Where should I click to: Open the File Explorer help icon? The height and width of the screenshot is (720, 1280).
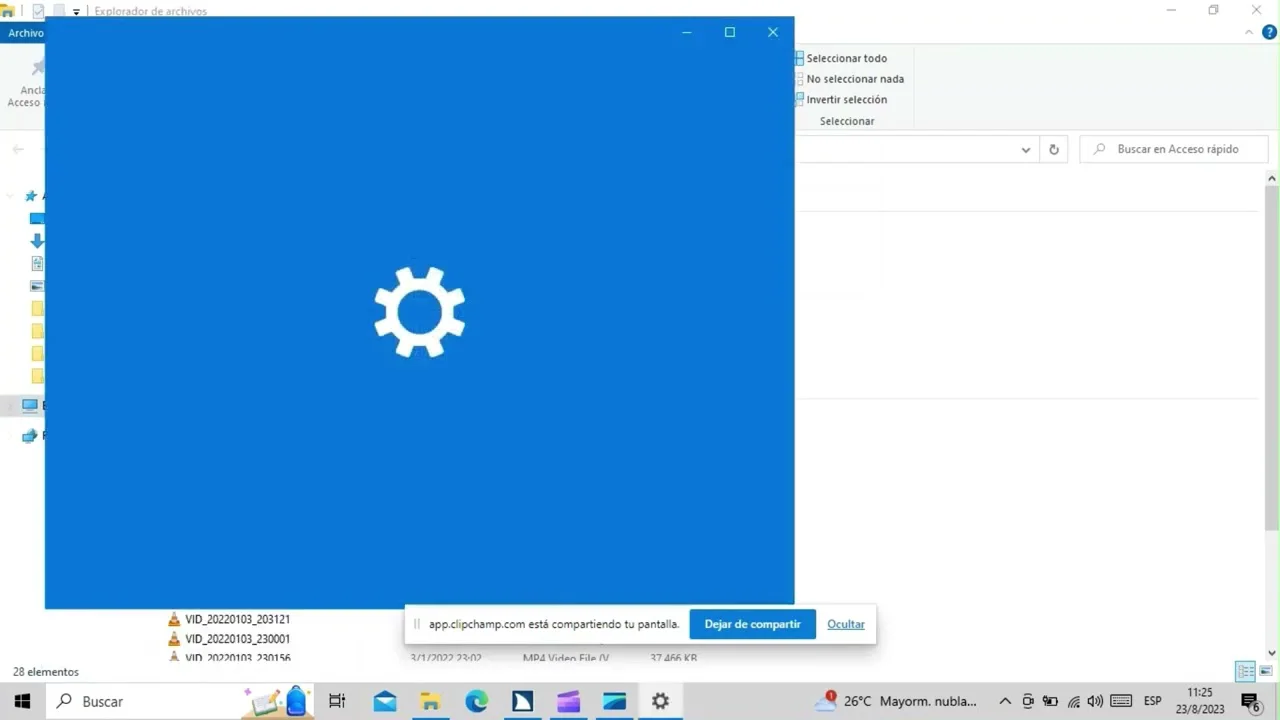pyautogui.click(x=1270, y=33)
